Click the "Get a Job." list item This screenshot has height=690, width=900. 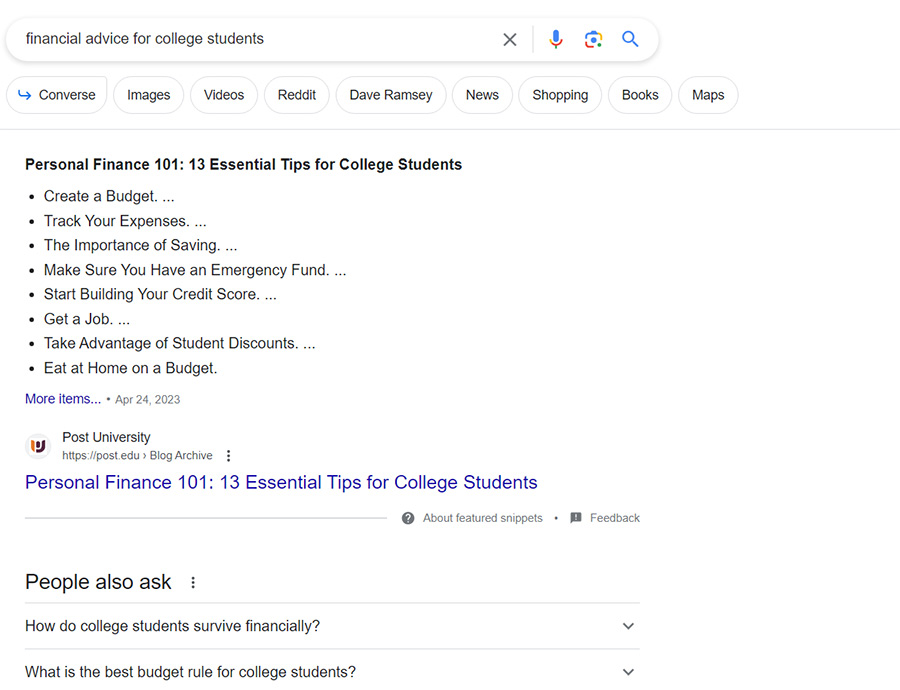(87, 319)
